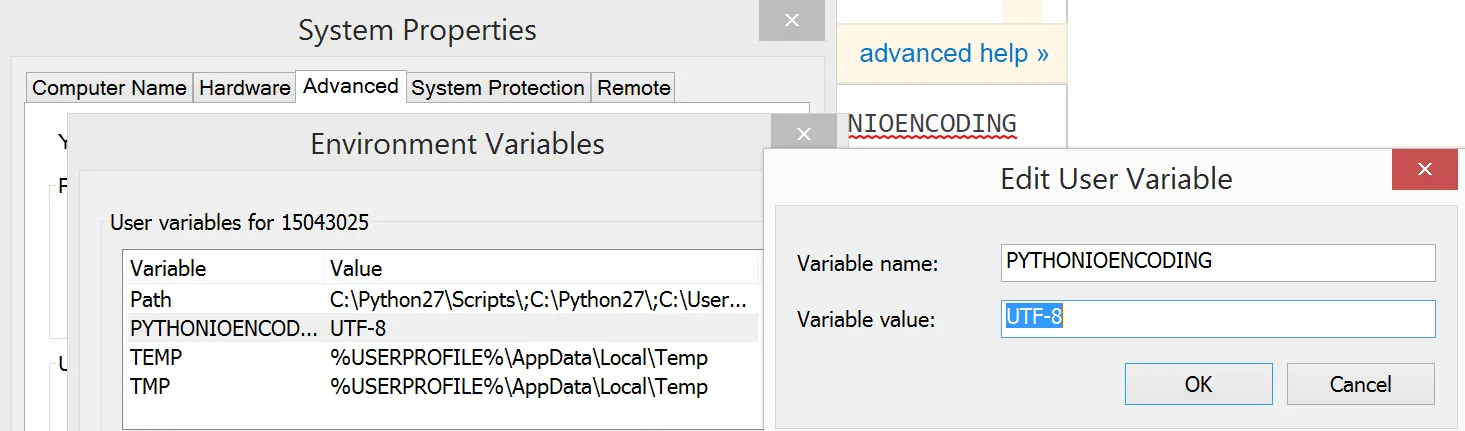Viewport: 1465px width, 431px height.
Task: Click the underlined NIOENCODING text in background
Action: coord(932,124)
